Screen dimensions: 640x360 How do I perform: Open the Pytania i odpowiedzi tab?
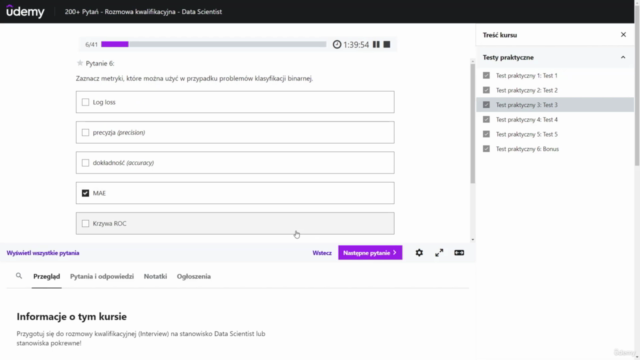point(102,276)
